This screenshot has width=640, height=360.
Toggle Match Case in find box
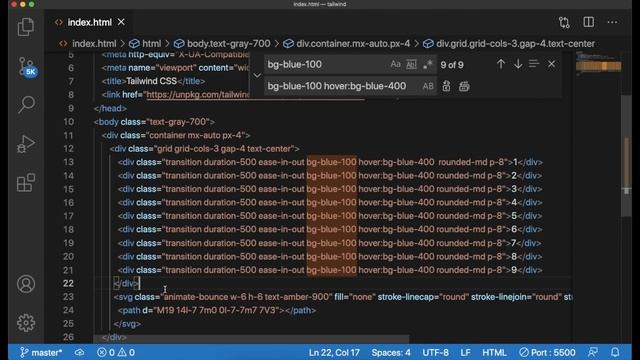[x=395, y=64]
